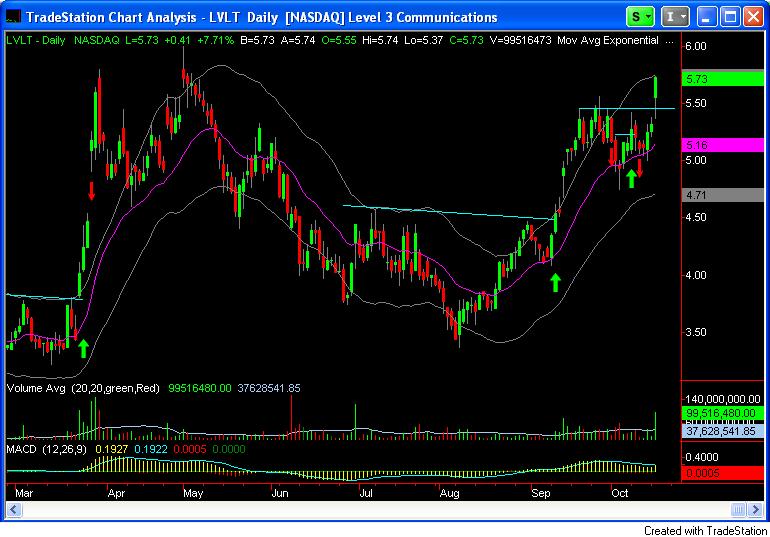
Task: Click the 'Jul' date axis label
Action: pos(365,493)
